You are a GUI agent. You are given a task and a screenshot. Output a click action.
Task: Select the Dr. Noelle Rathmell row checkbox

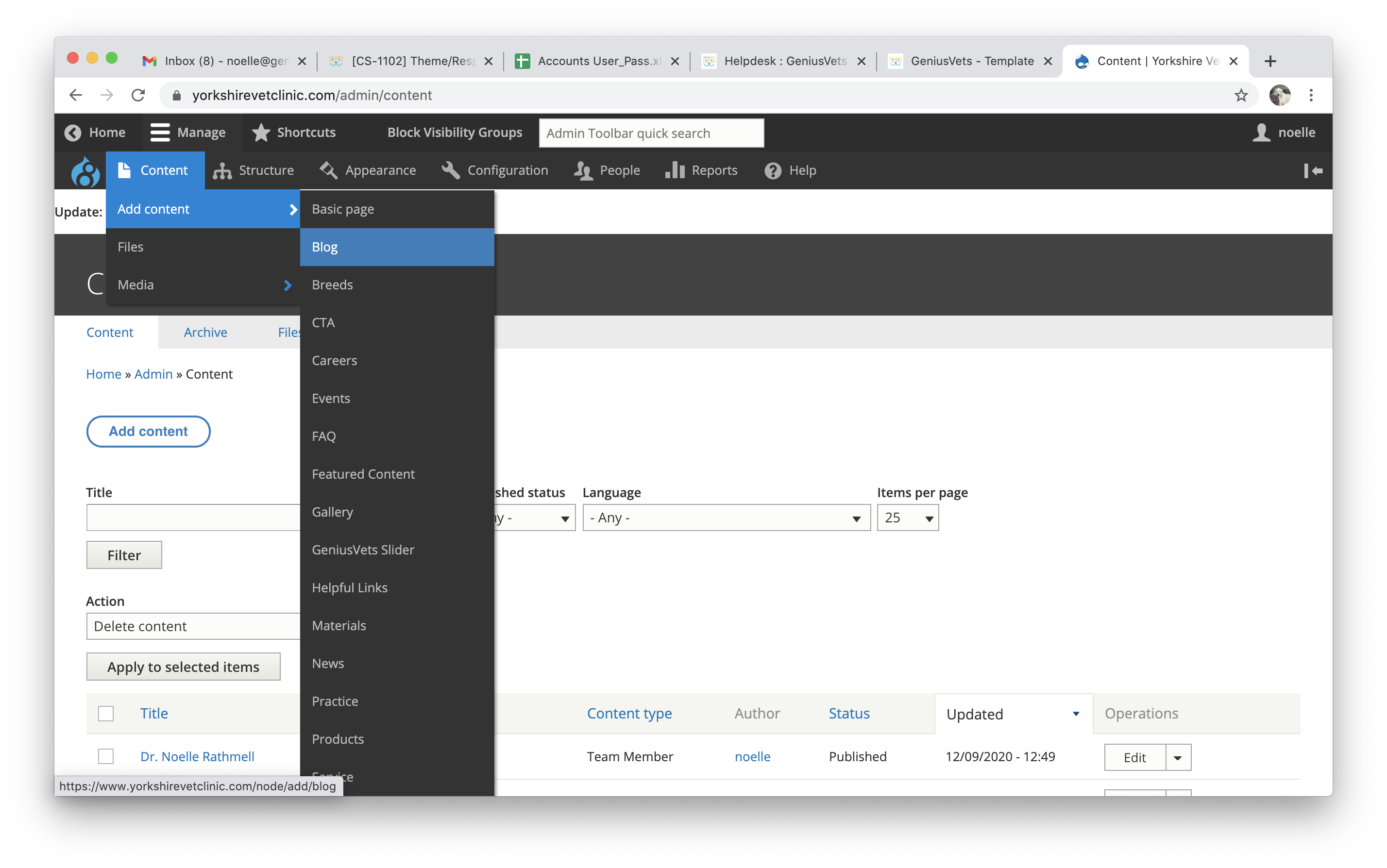click(x=106, y=757)
